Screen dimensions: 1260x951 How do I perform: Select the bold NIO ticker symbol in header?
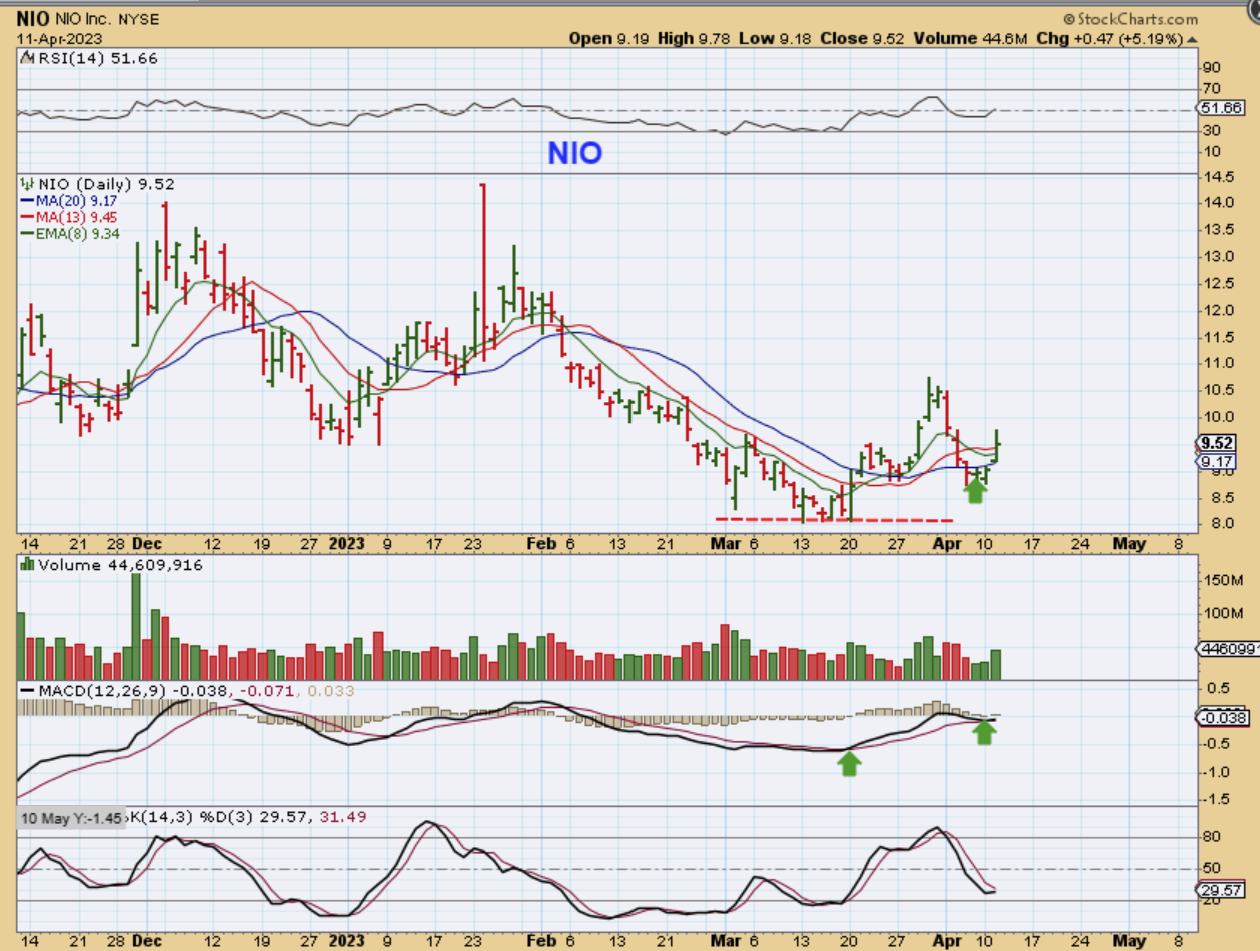[33, 18]
